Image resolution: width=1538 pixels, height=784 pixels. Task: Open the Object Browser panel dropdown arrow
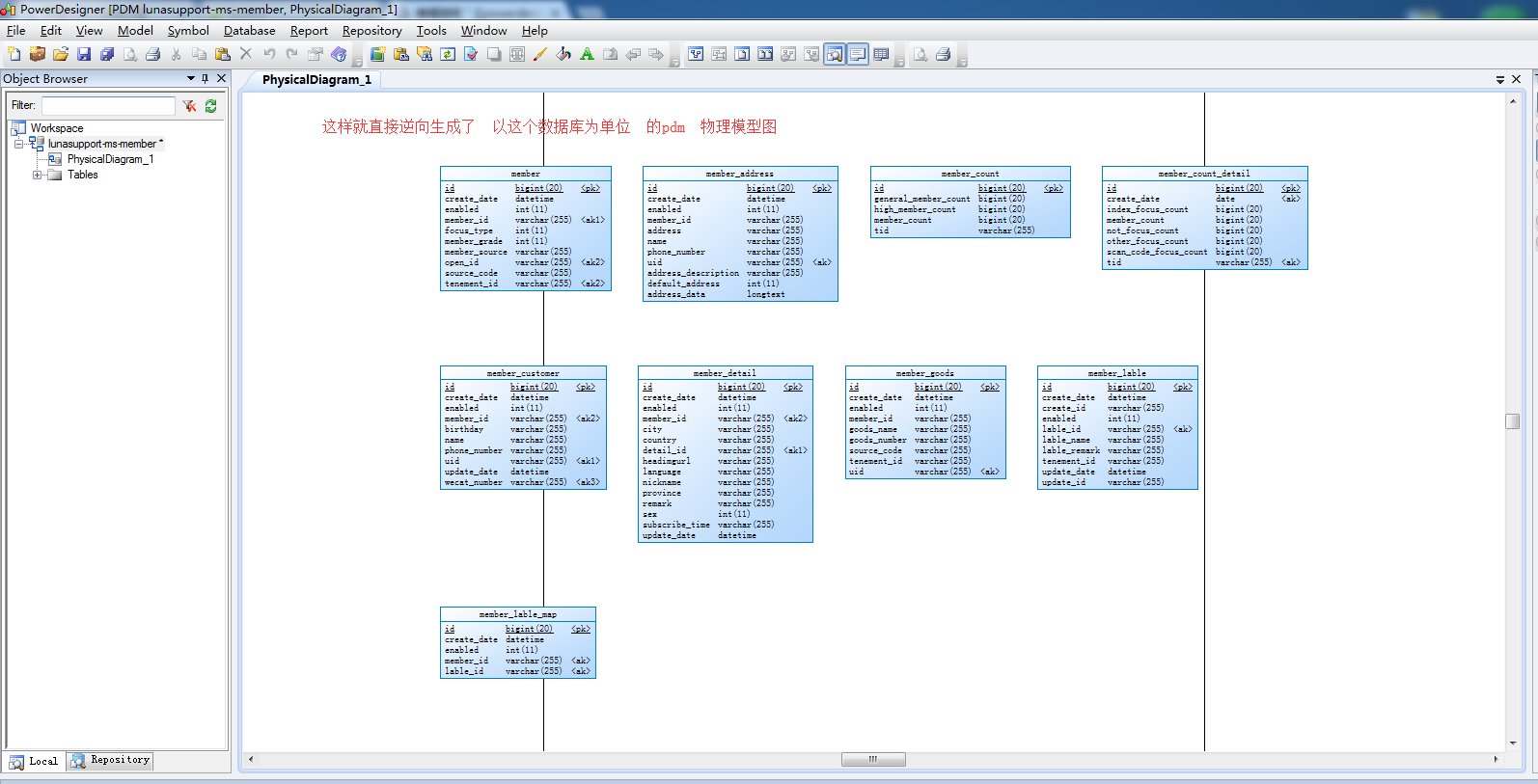(x=191, y=78)
